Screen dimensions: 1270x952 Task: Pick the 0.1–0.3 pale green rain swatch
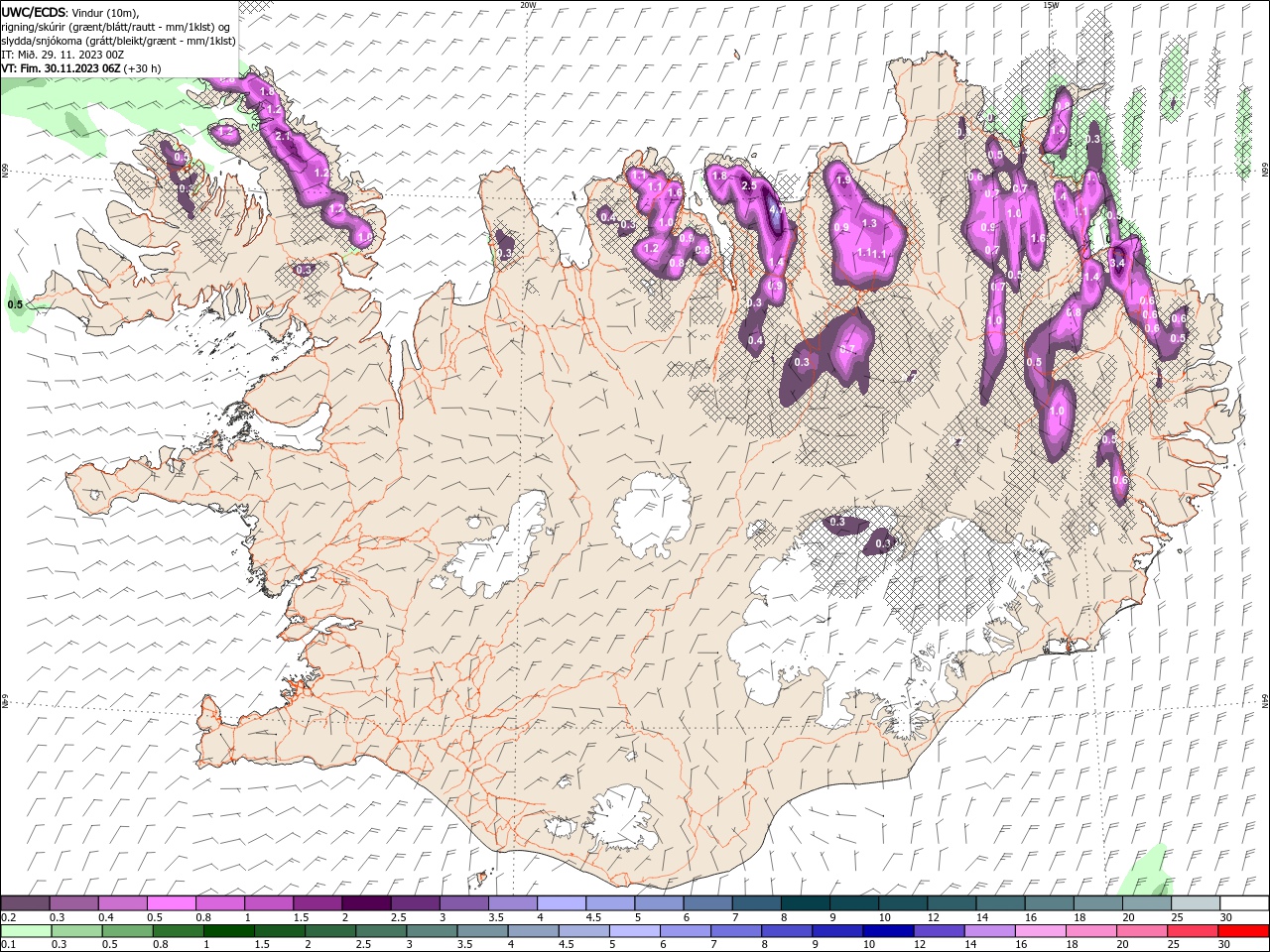[26, 931]
